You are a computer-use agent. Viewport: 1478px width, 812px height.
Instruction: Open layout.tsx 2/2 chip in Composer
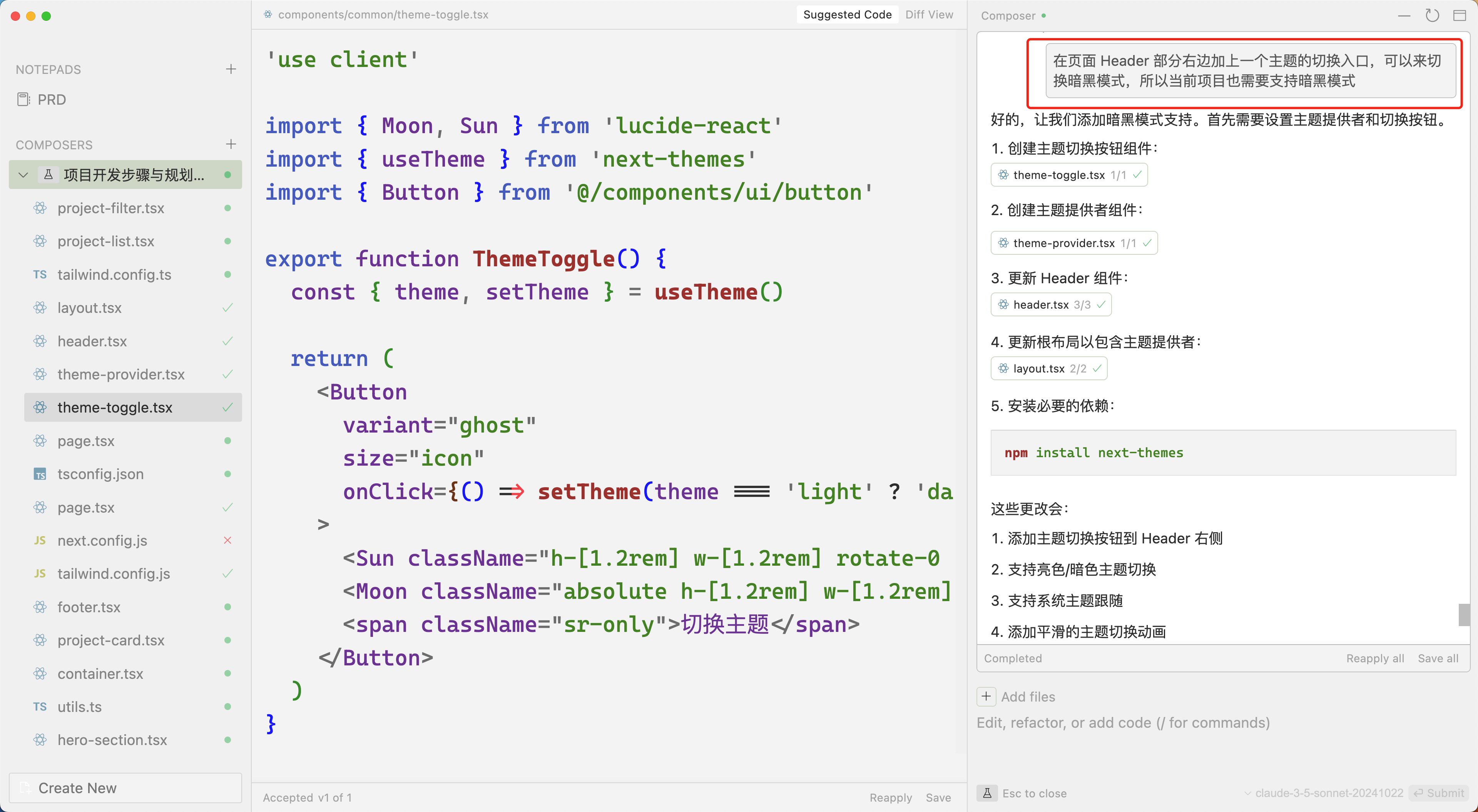point(1049,368)
